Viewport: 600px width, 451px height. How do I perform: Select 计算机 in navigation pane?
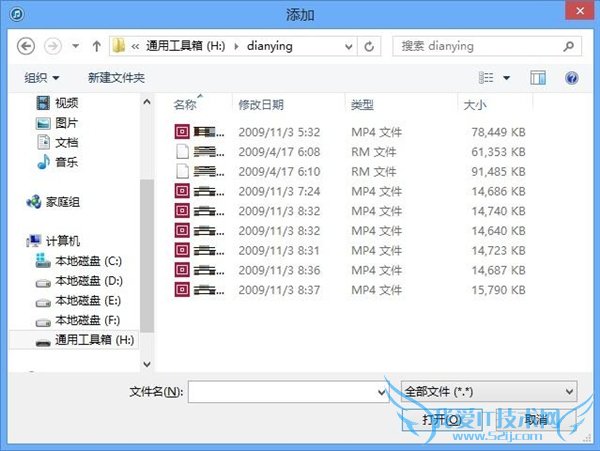pos(53,241)
